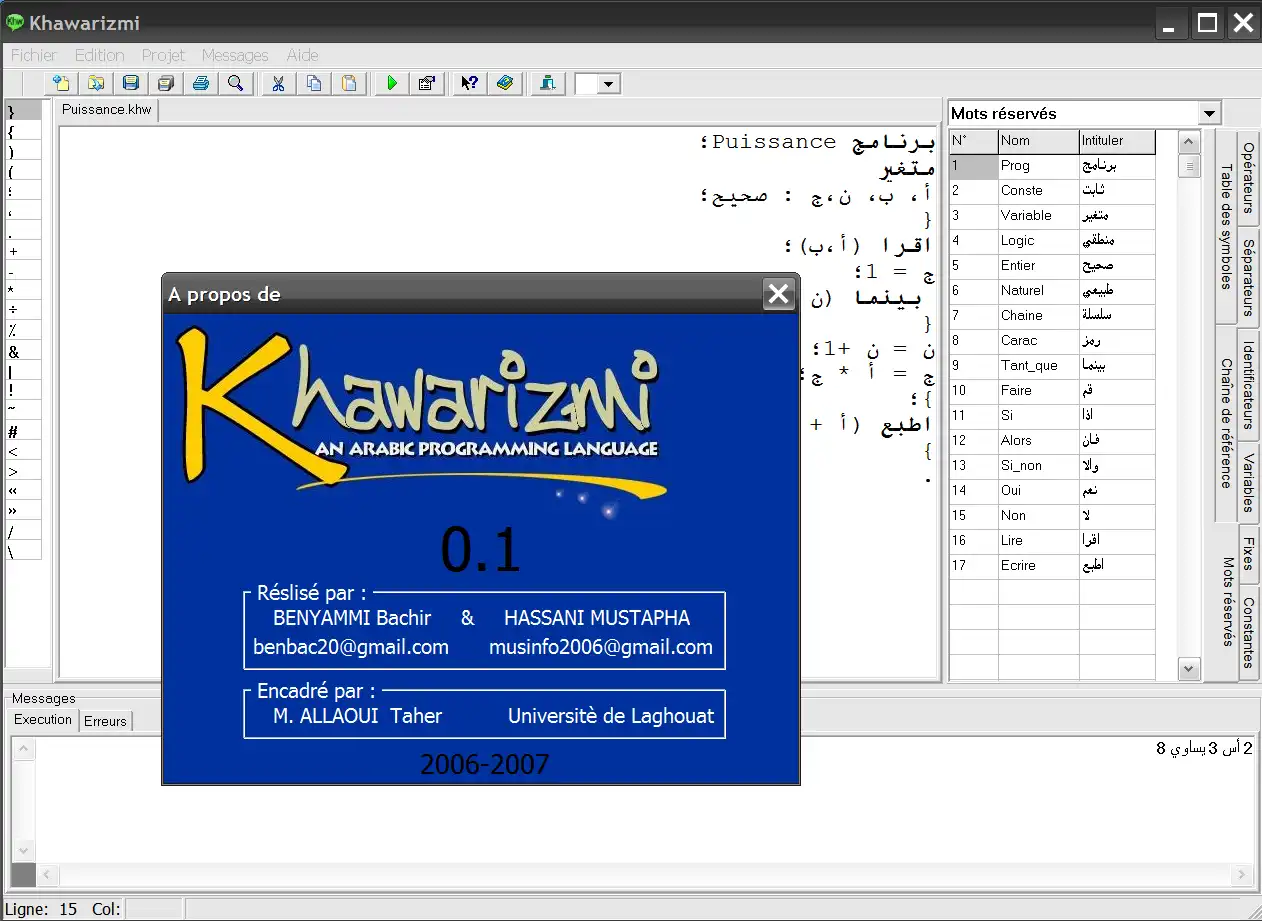Switch to the Execution messages tab
The image size is (1262, 921).
pyautogui.click(x=43, y=720)
